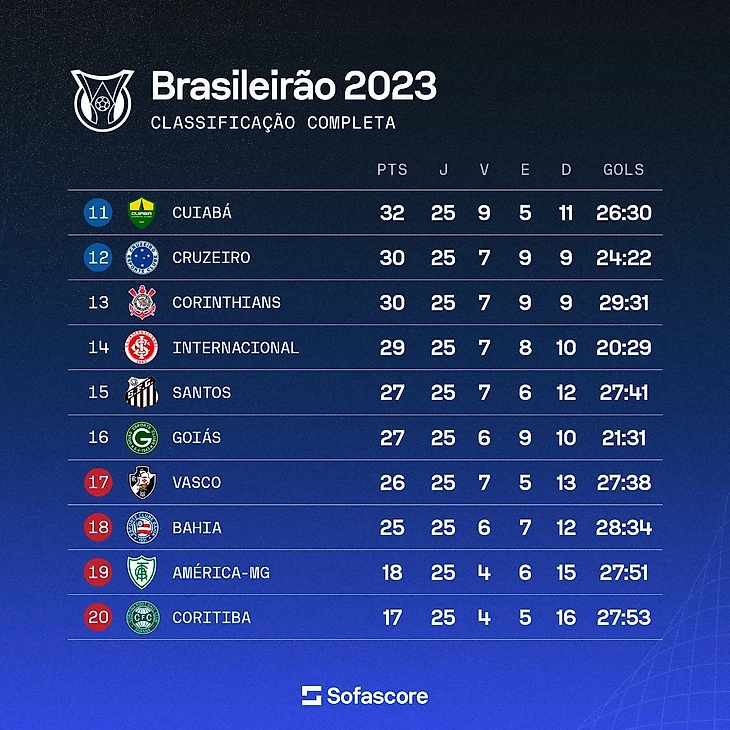Select the Santos 27:41 goals value
The image size is (730, 730).
pyautogui.click(x=623, y=392)
